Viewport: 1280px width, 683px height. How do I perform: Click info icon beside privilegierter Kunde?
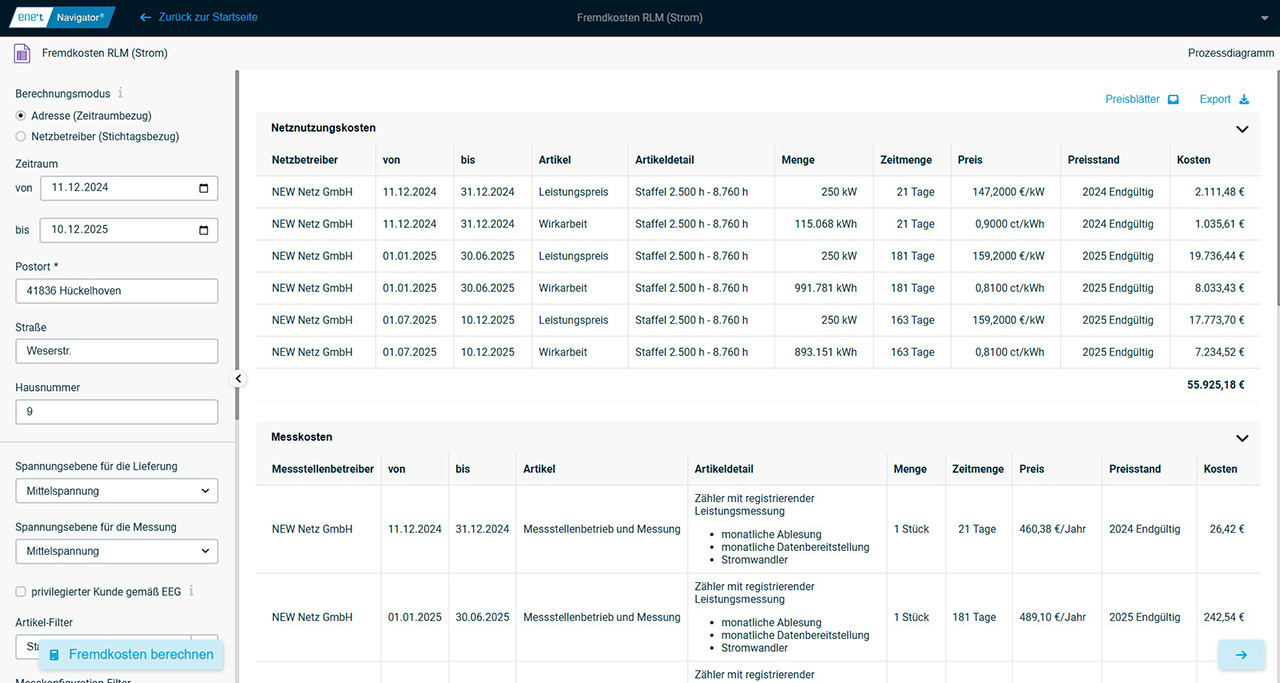[191, 591]
